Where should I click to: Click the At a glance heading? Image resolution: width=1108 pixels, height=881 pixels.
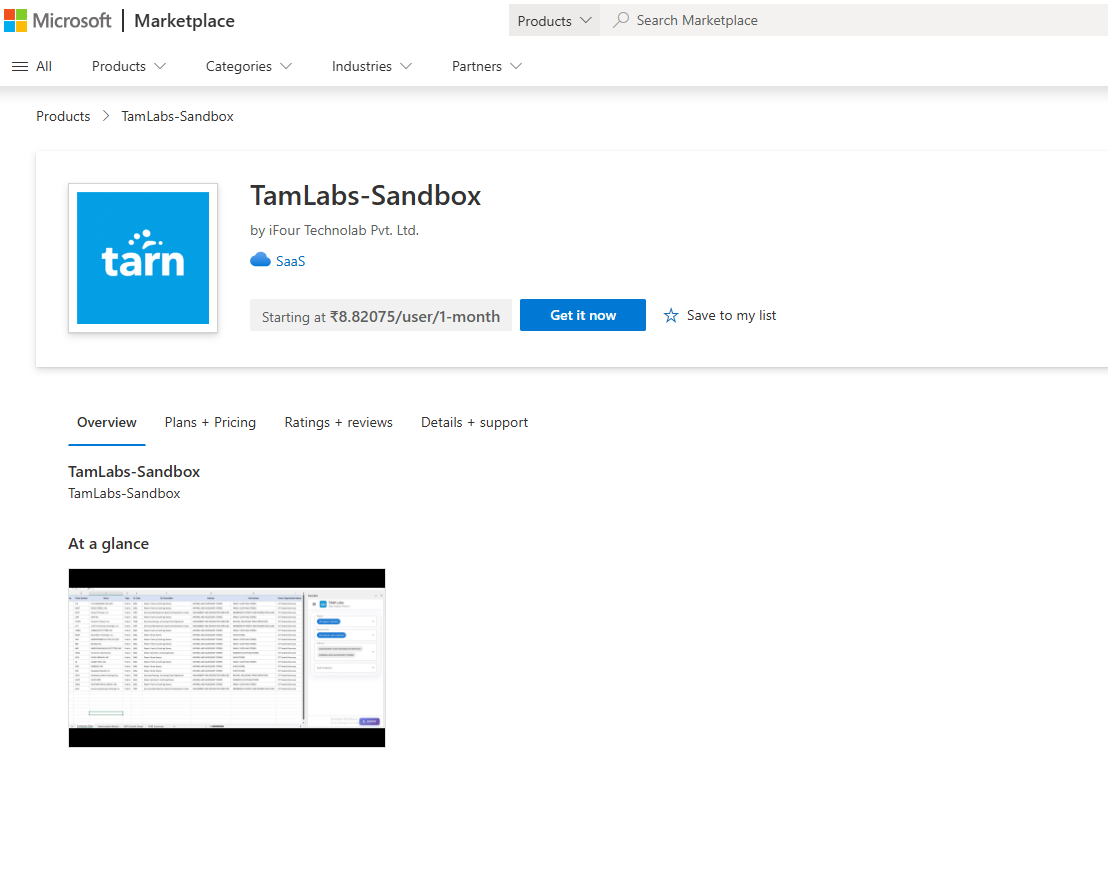click(108, 544)
